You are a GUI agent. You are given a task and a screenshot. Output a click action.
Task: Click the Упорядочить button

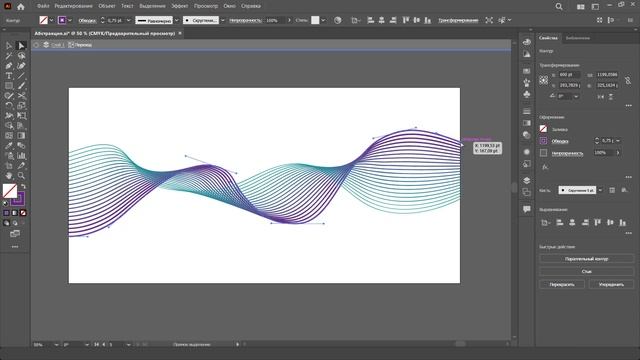(611, 284)
